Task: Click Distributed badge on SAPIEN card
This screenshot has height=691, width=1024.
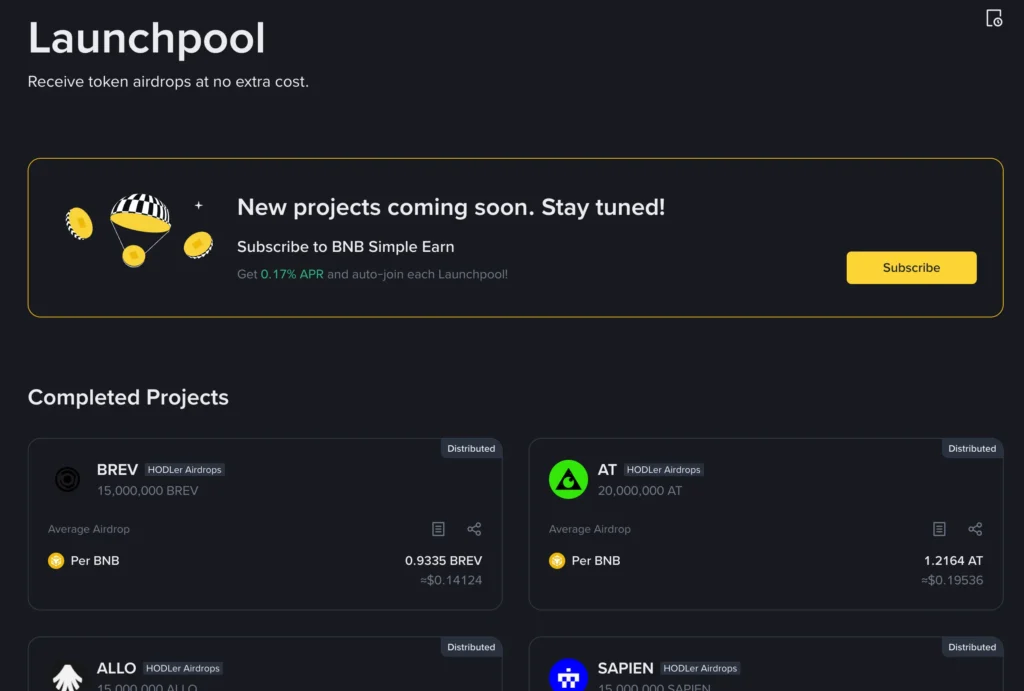Action: [x=972, y=647]
